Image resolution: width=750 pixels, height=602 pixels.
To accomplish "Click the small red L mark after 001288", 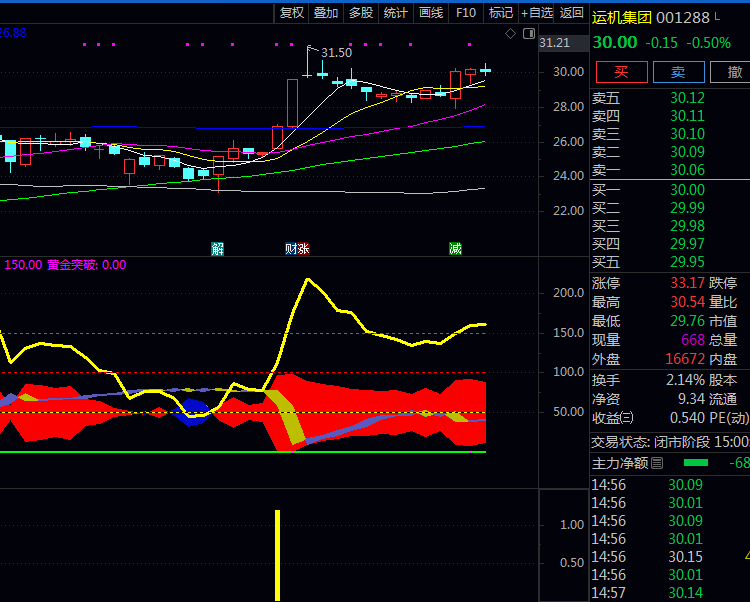I will (x=717, y=17).
